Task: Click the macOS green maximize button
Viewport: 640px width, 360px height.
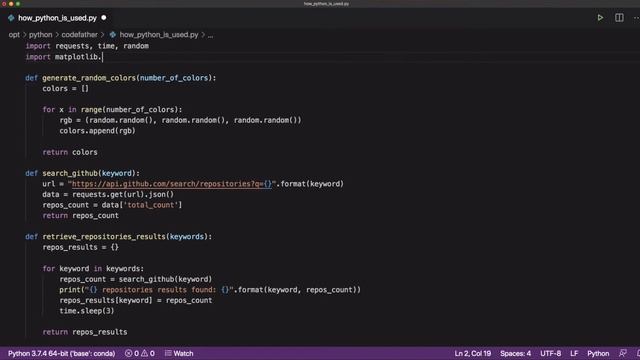Action: pos(18,4)
